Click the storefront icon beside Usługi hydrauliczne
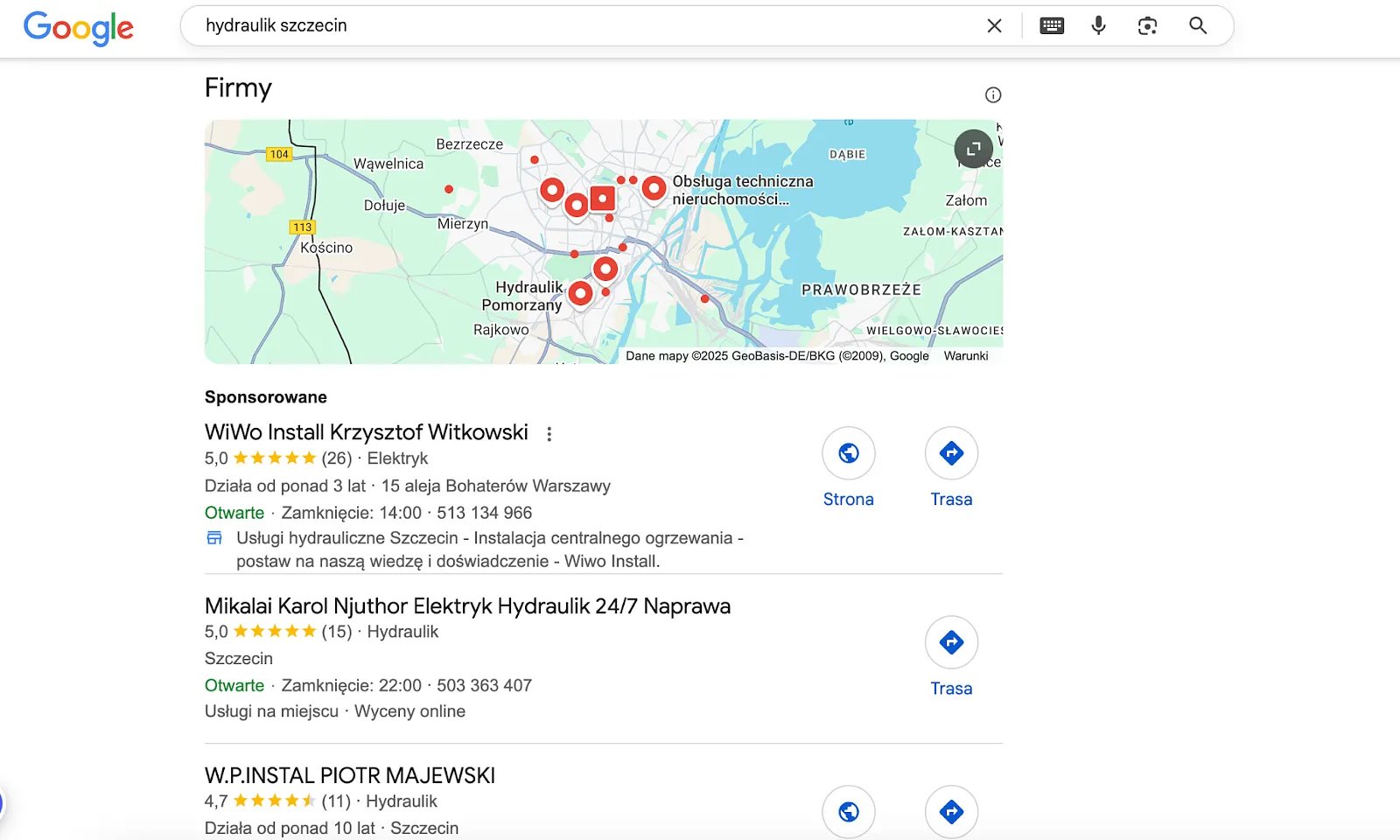The image size is (1400, 840). pyautogui.click(x=214, y=538)
